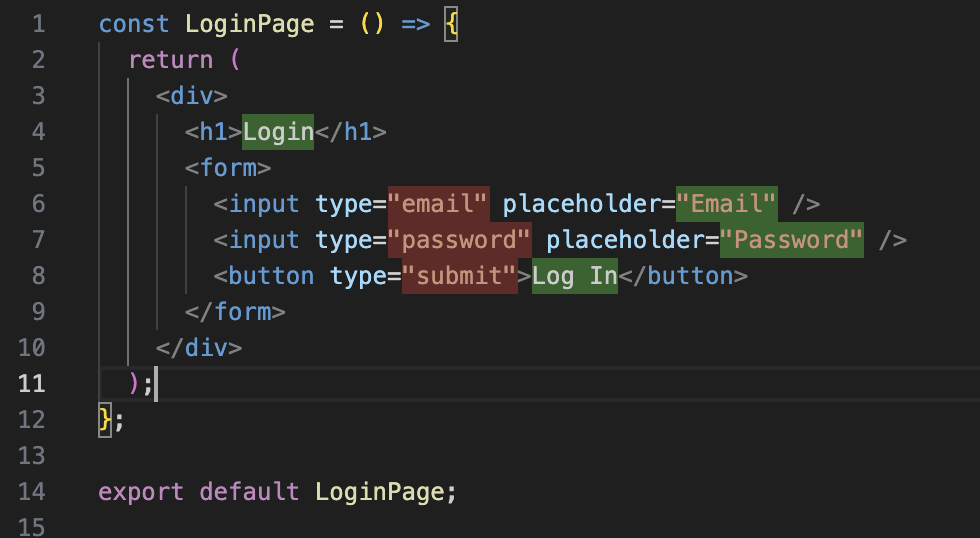Click line number 14 in the gutter
Screen dimensions: 980x538
pos(32,491)
